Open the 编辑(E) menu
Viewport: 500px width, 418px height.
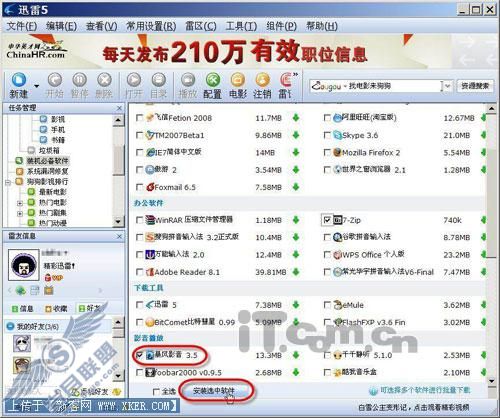pos(62,26)
